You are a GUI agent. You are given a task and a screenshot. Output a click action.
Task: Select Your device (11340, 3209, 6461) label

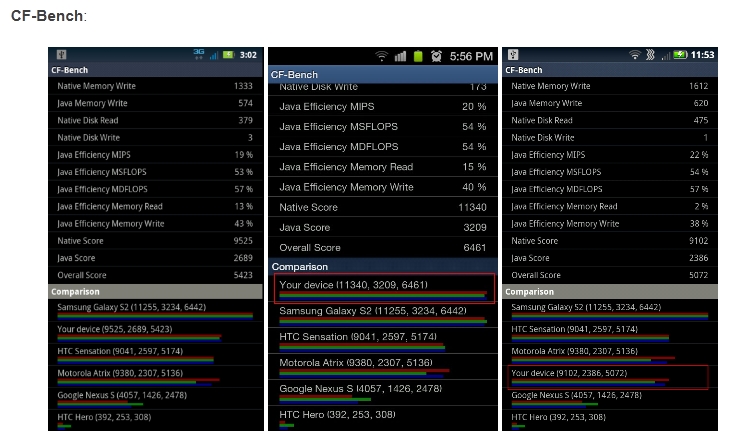click(x=353, y=285)
